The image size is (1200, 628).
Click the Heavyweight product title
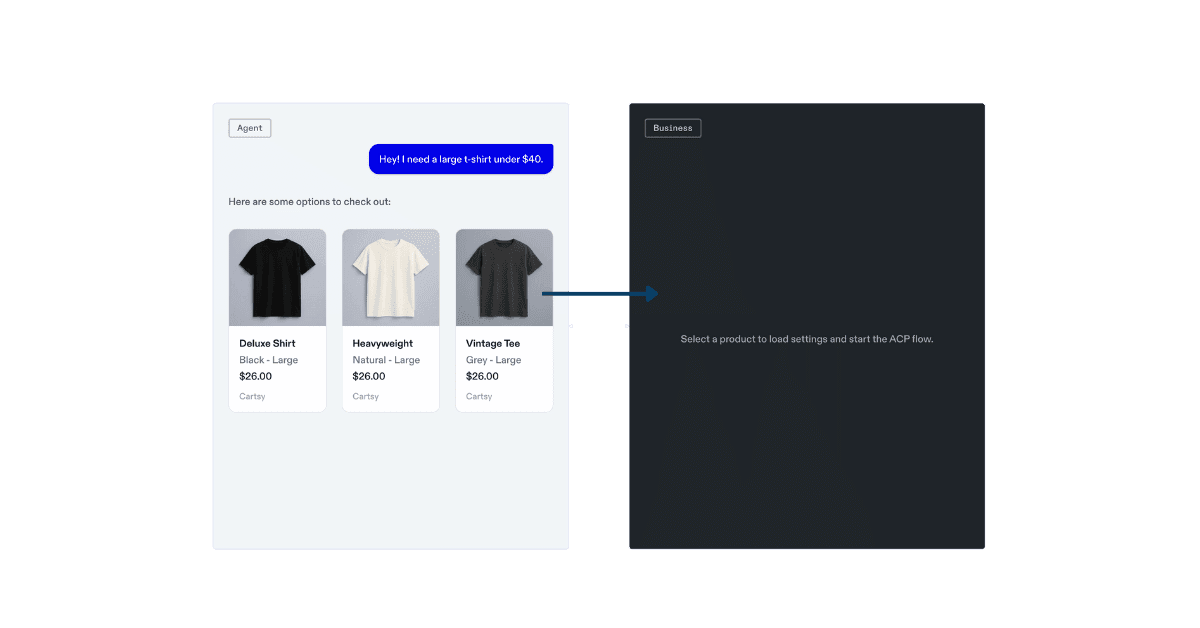click(382, 343)
